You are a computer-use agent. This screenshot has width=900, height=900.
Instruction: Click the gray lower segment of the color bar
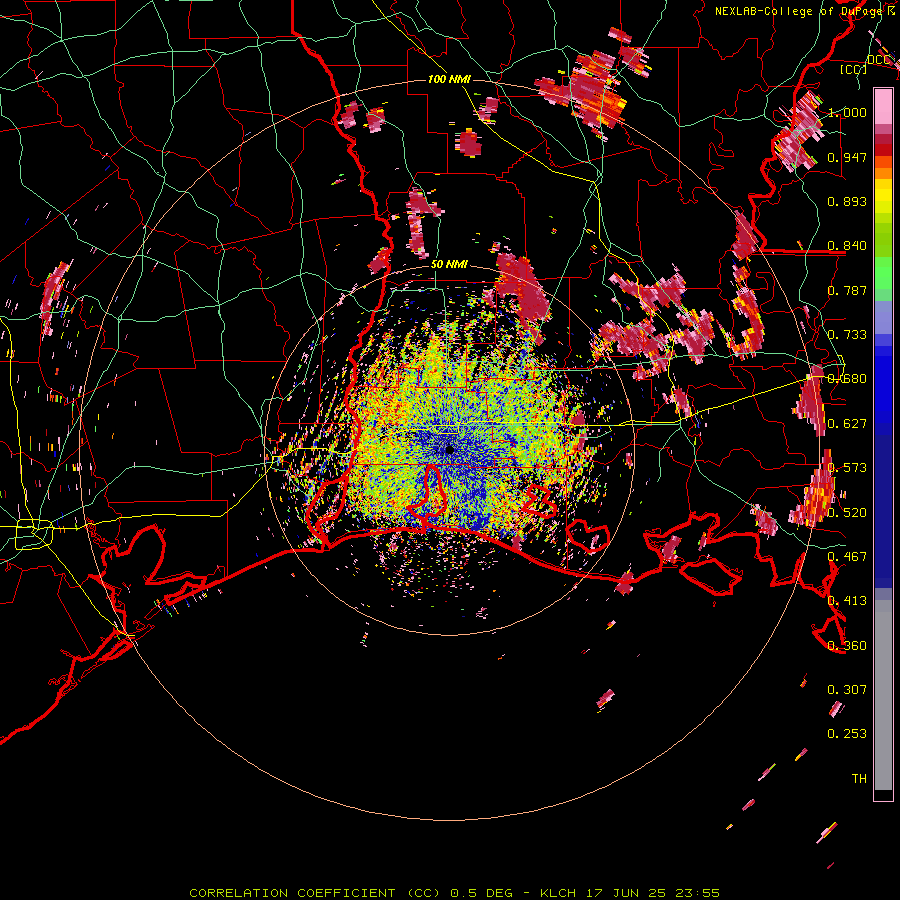click(x=883, y=695)
